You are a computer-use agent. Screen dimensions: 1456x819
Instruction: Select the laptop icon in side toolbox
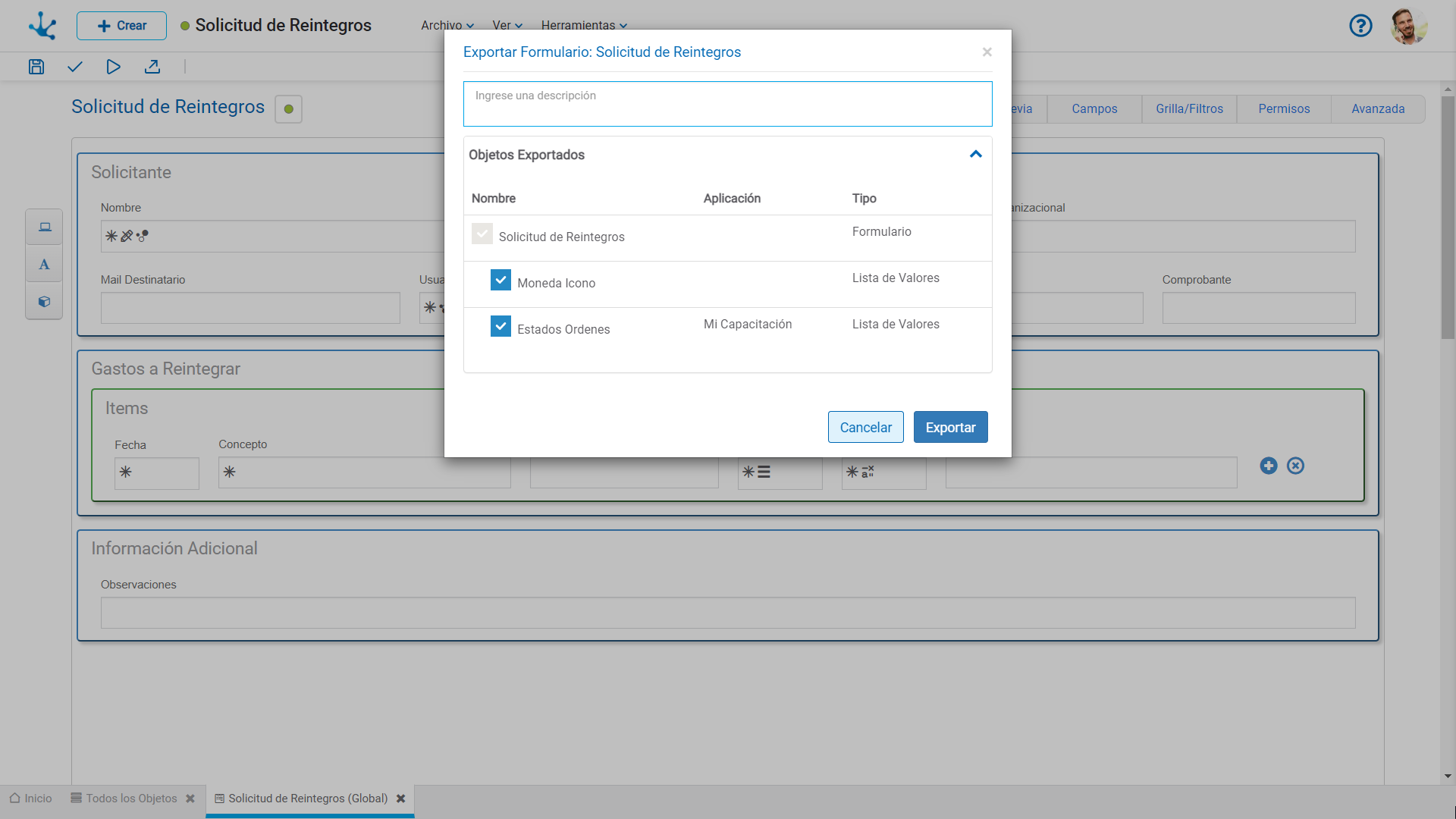[45, 227]
